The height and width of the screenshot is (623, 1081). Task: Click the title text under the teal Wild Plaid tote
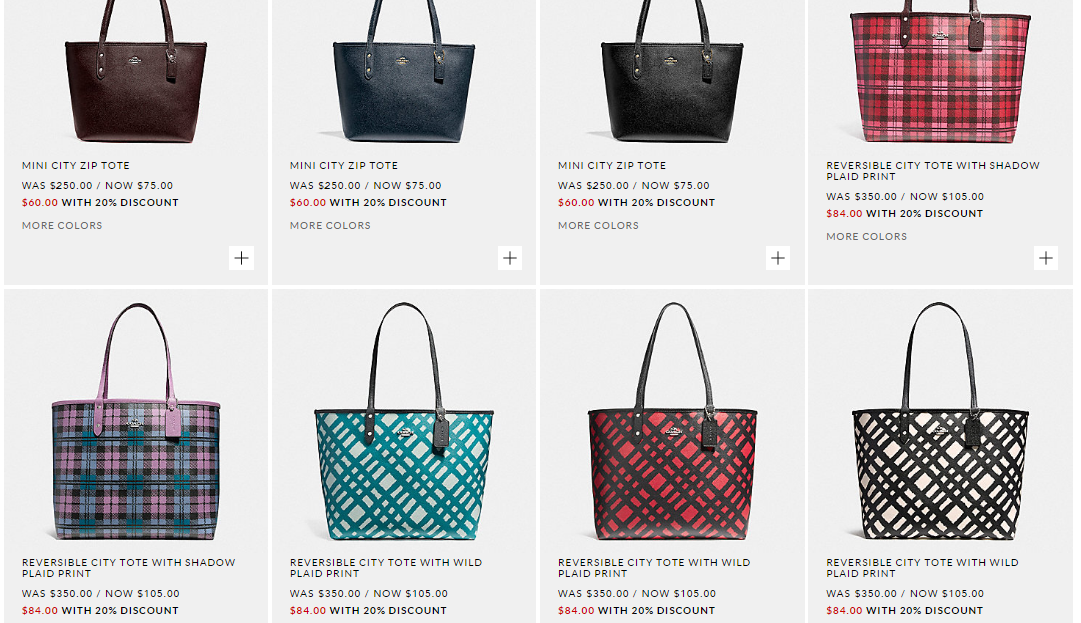point(386,568)
